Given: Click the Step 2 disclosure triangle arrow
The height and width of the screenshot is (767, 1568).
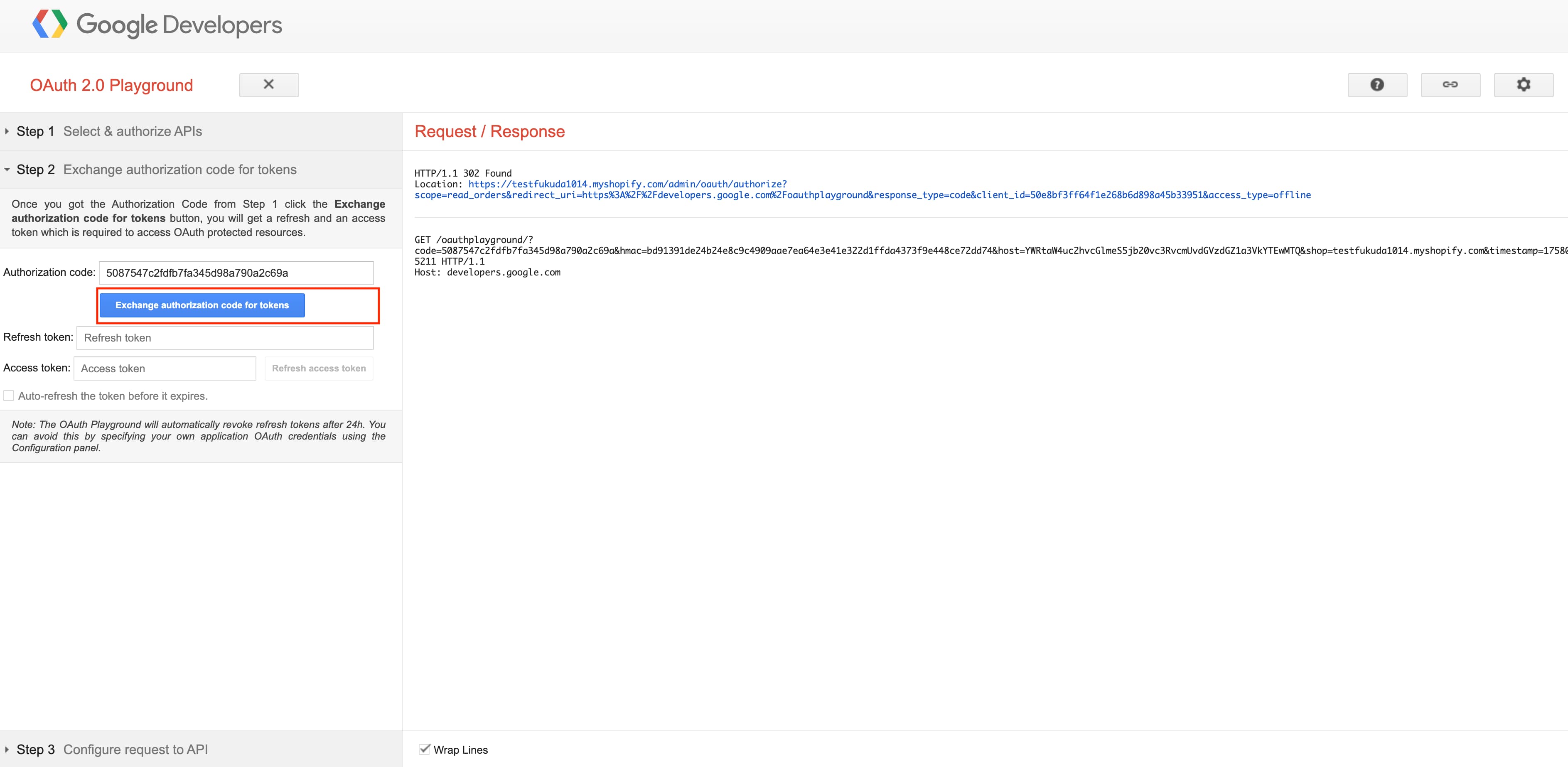Looking at the screenshot, I should coord(7,169).
